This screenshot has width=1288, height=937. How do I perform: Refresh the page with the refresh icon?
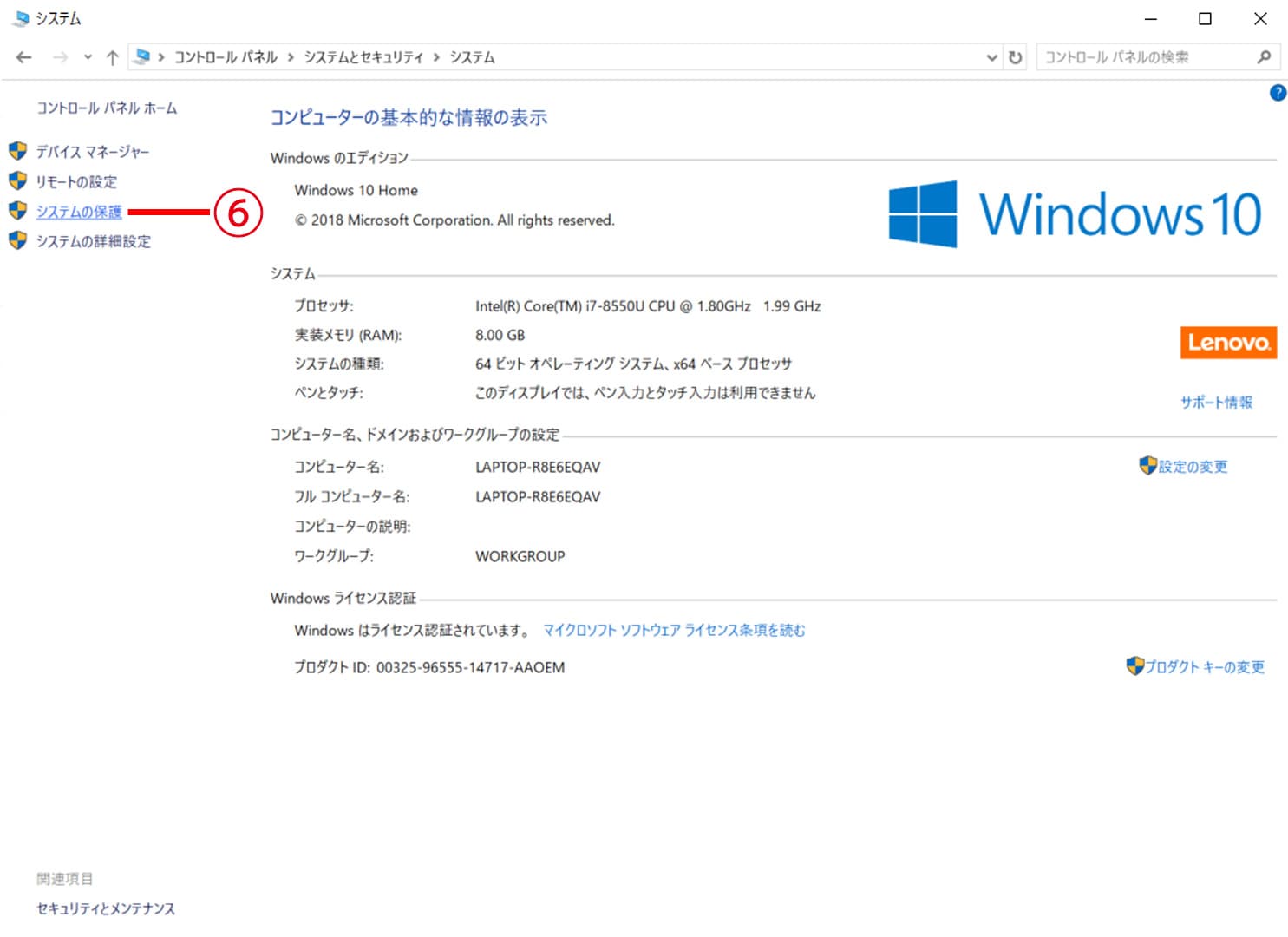point(1015,57)
